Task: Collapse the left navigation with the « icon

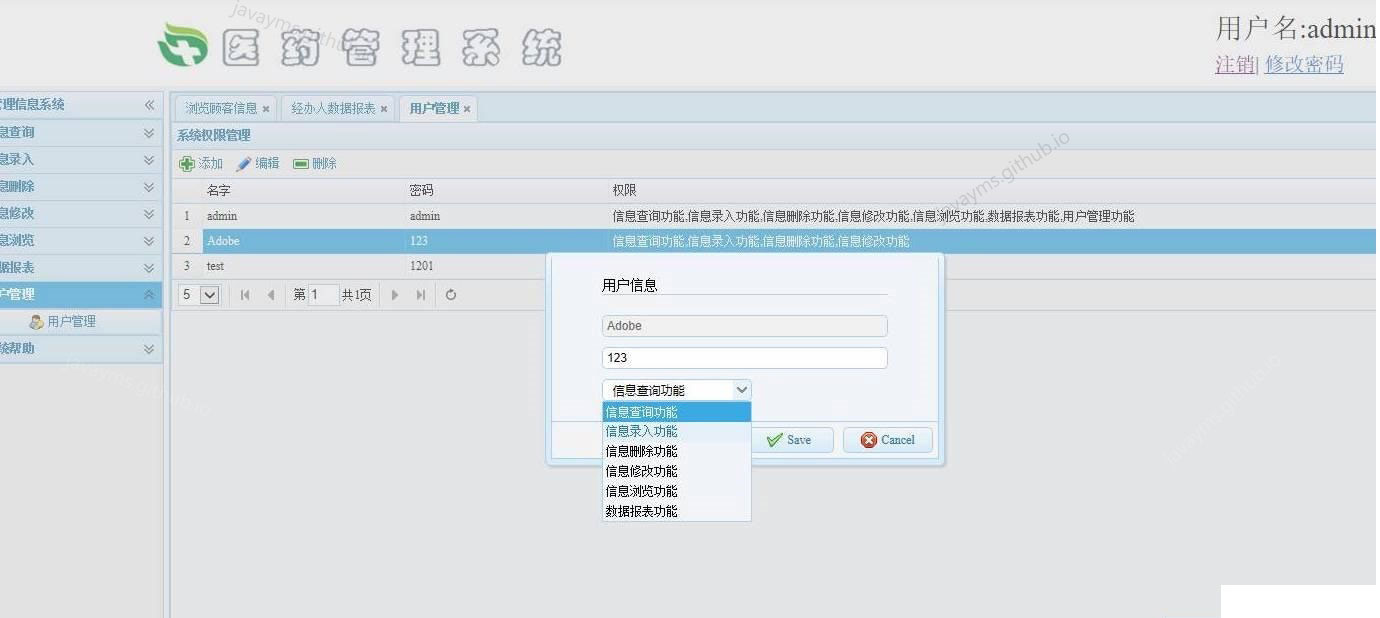Action: click(149, 104)
